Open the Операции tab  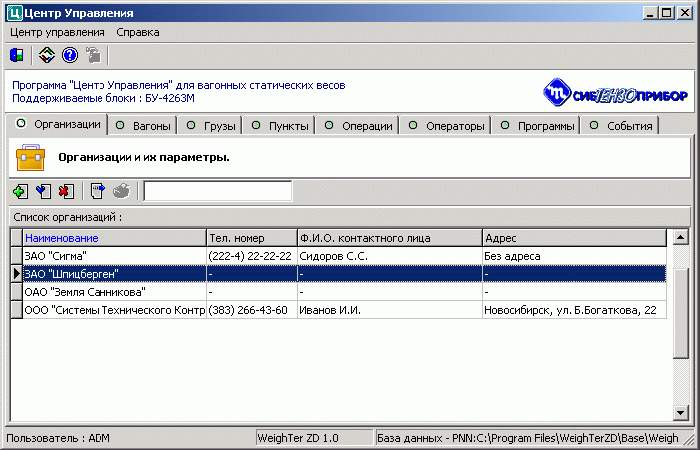point(358,126)
